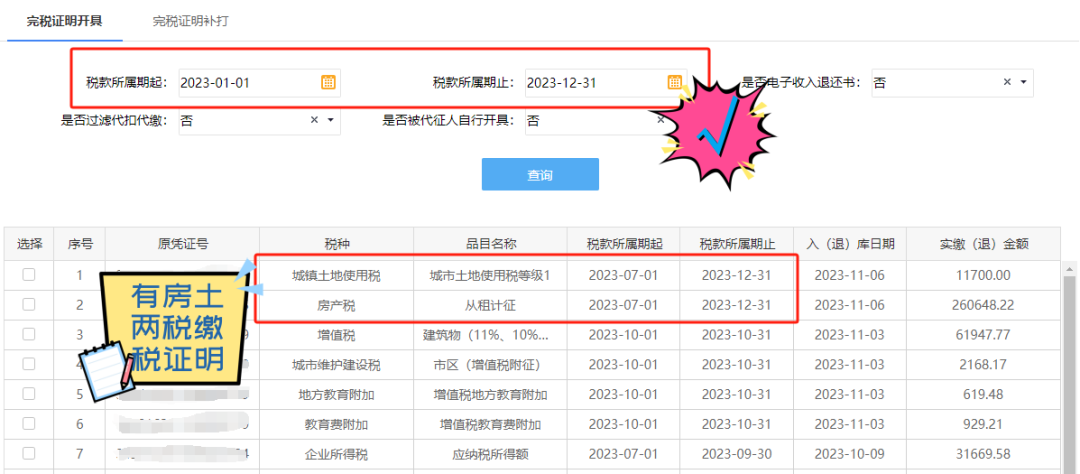This screenshot has height=474, width=1080.
Task: Clear the 是否过滤代扣代缴 selection
Action: tap(314, 120)
